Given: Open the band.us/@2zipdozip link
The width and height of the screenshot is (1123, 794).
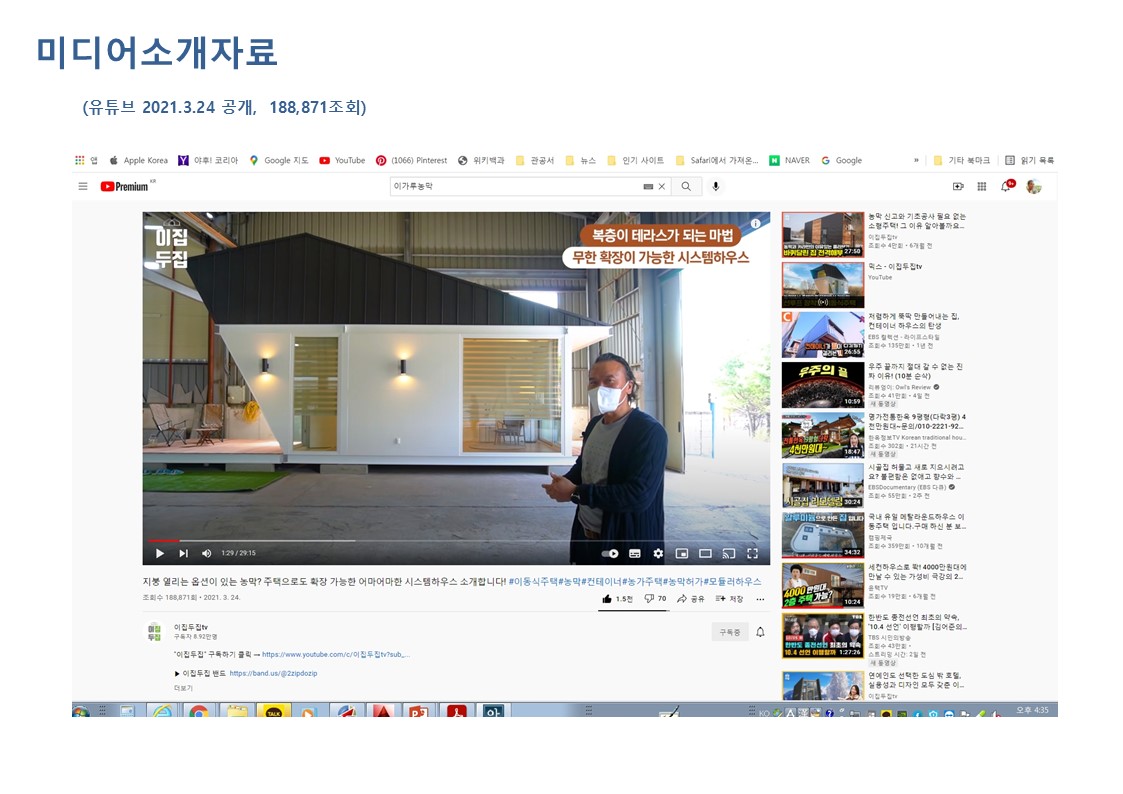Looking at the screenshot, I should pyautogui.click(x=273, y=673).
